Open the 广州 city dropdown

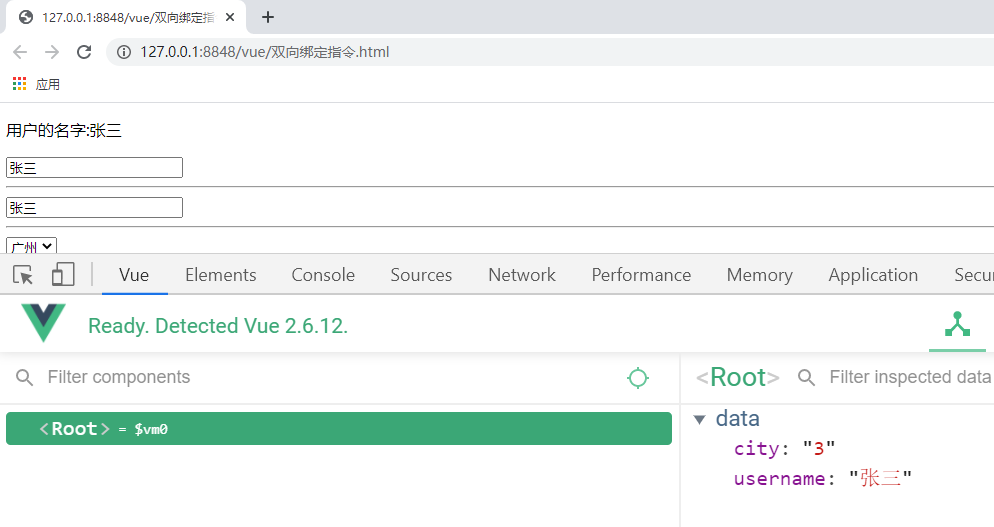32,246
